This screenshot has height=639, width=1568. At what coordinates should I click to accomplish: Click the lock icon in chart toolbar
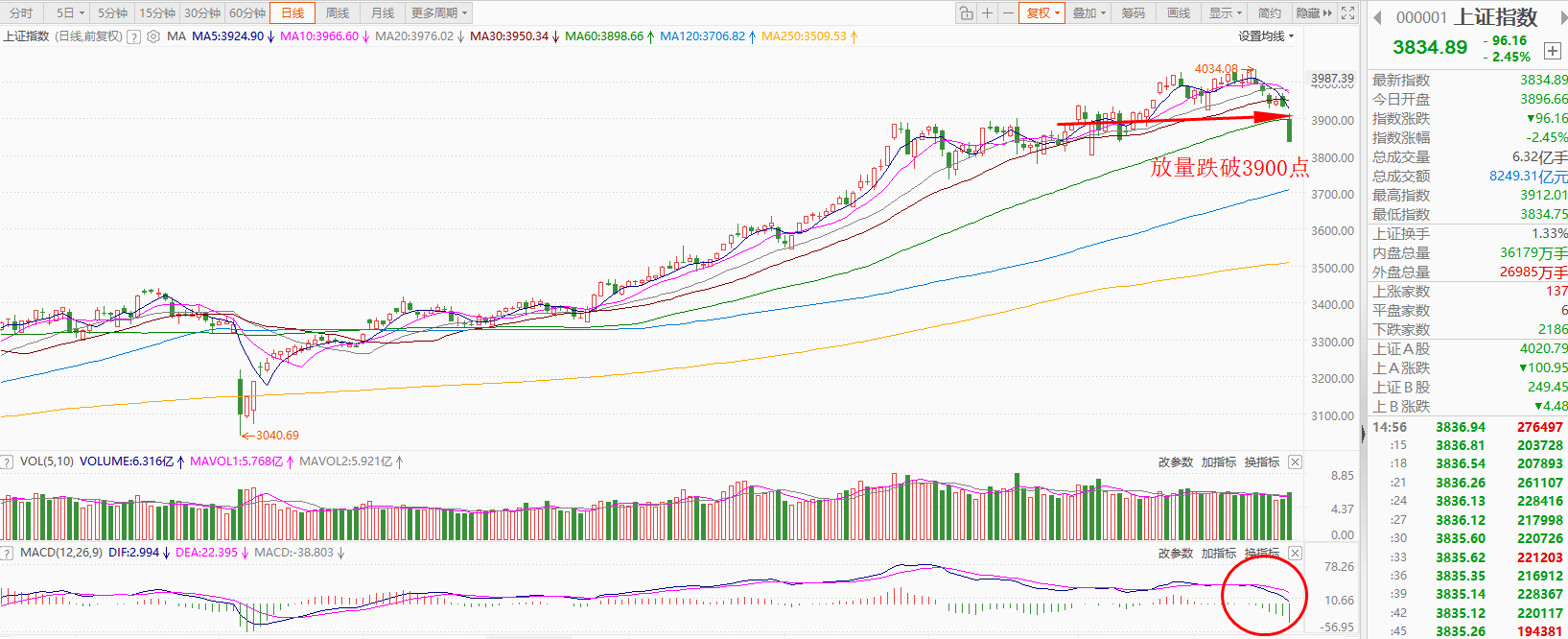click(966, 12)
